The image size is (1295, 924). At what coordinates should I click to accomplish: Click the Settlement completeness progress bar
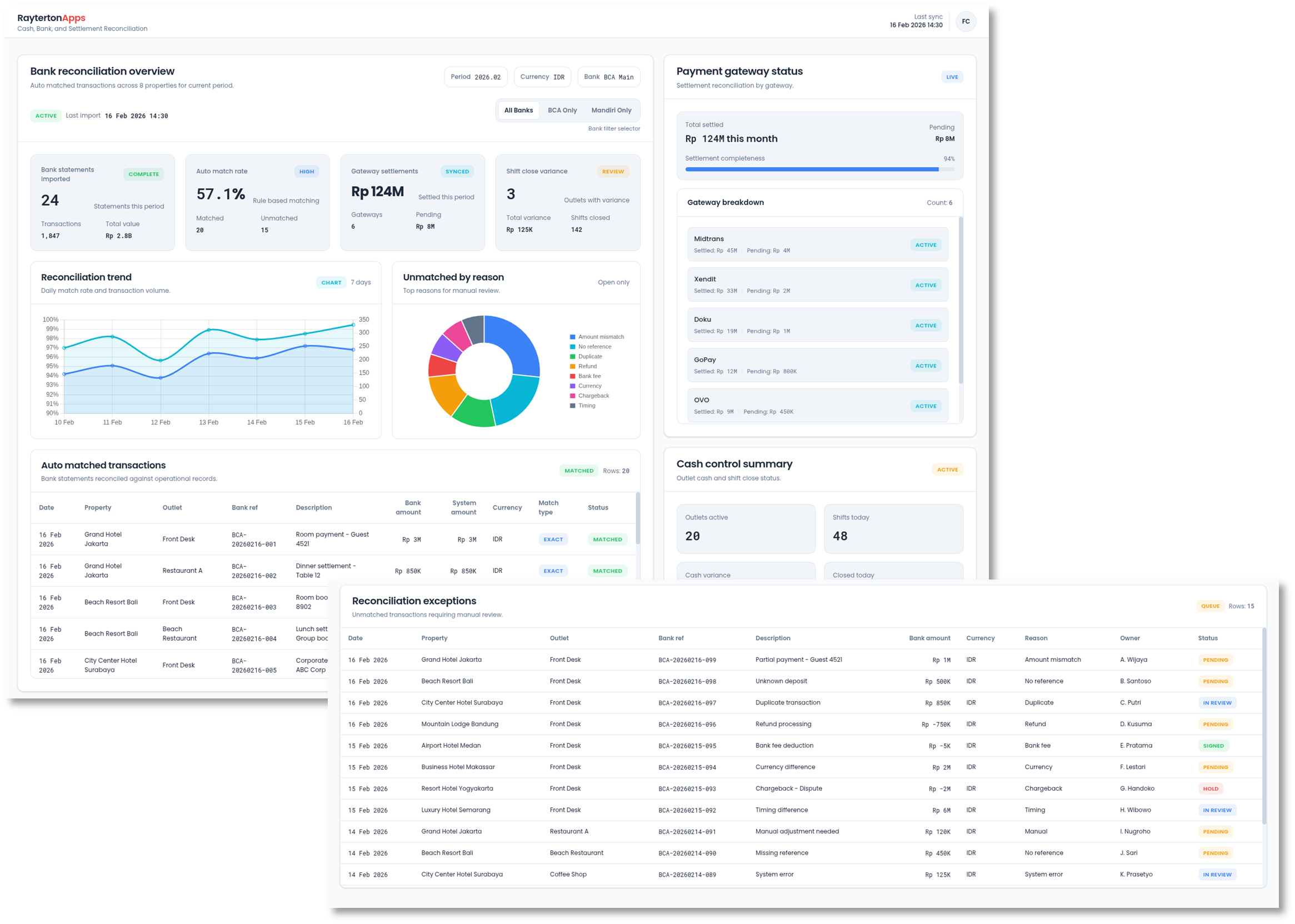coord(819,169)
